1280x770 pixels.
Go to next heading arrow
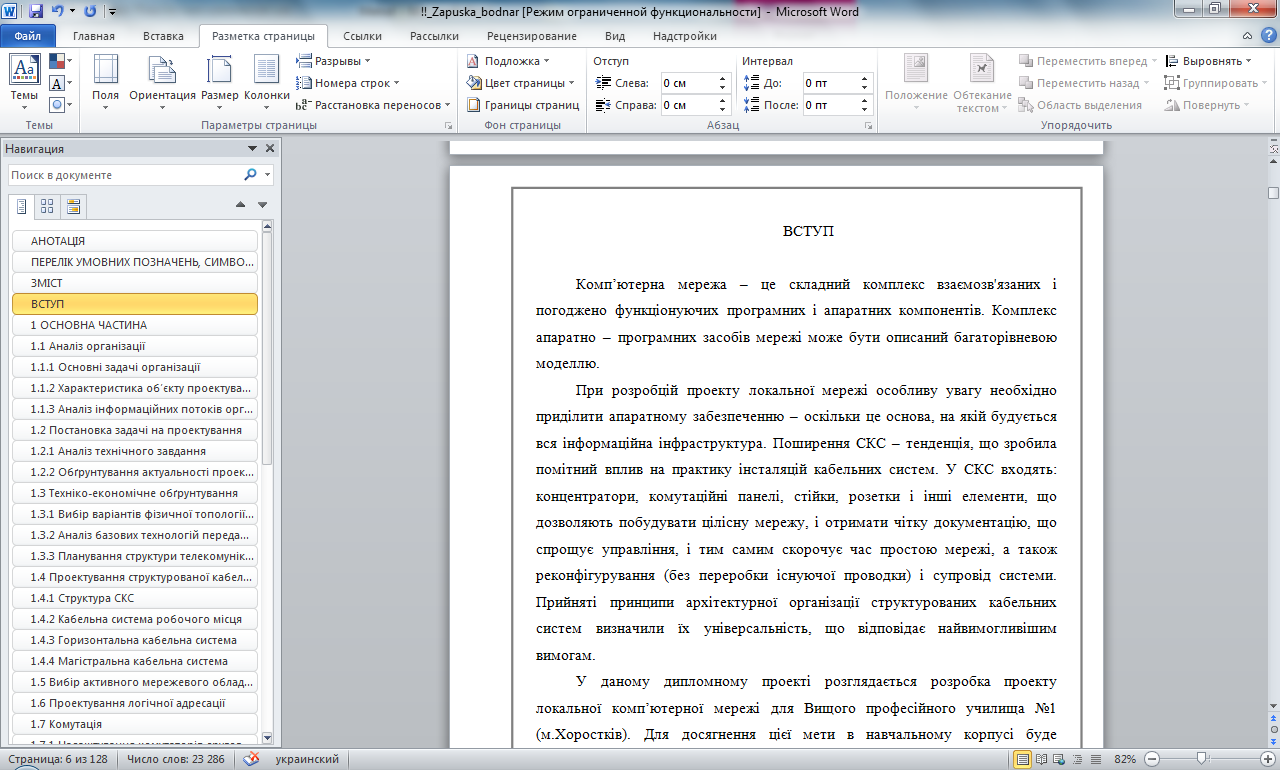click(x=262, y=205)
